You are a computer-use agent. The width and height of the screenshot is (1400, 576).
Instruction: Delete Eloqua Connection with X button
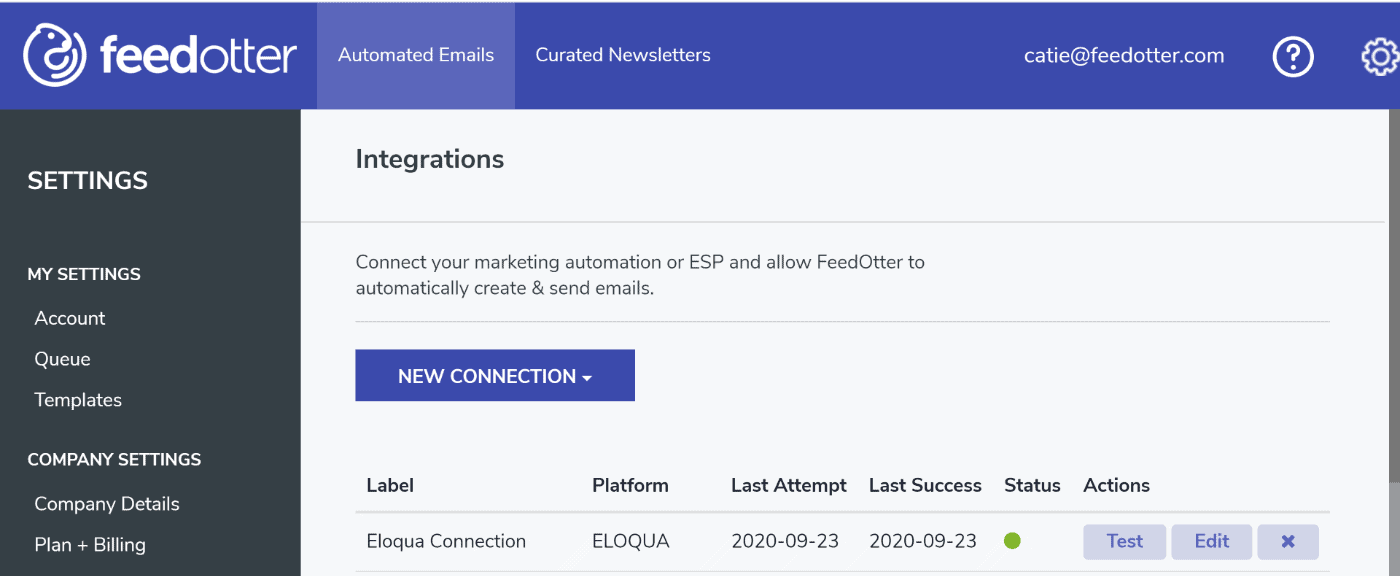1288,541
